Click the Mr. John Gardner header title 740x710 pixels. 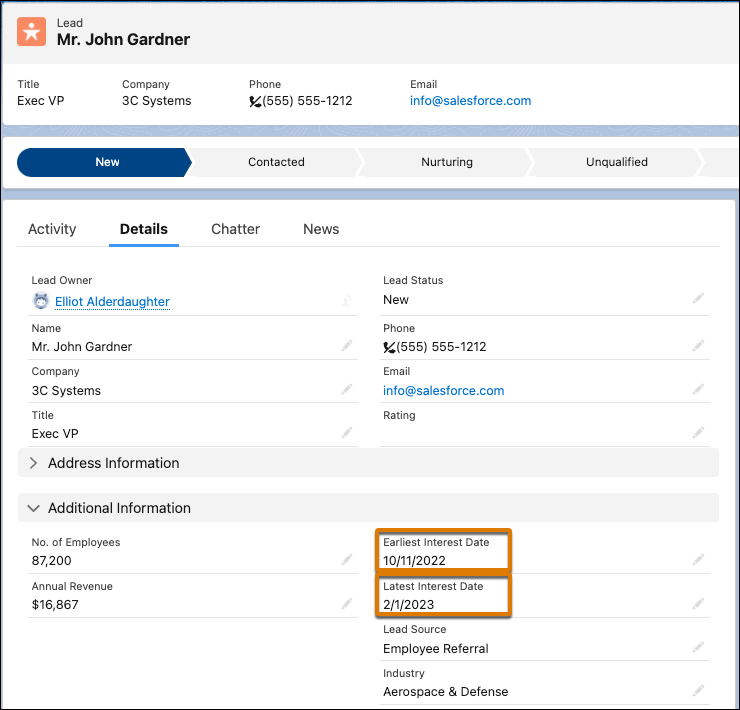123,40
